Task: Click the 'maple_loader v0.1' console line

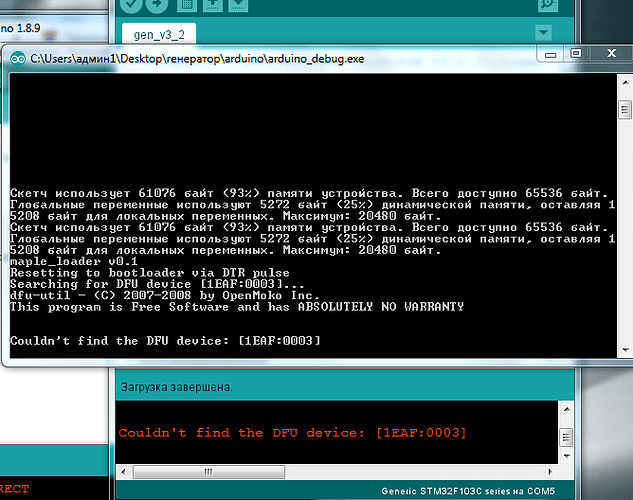Action: point(74,262)
